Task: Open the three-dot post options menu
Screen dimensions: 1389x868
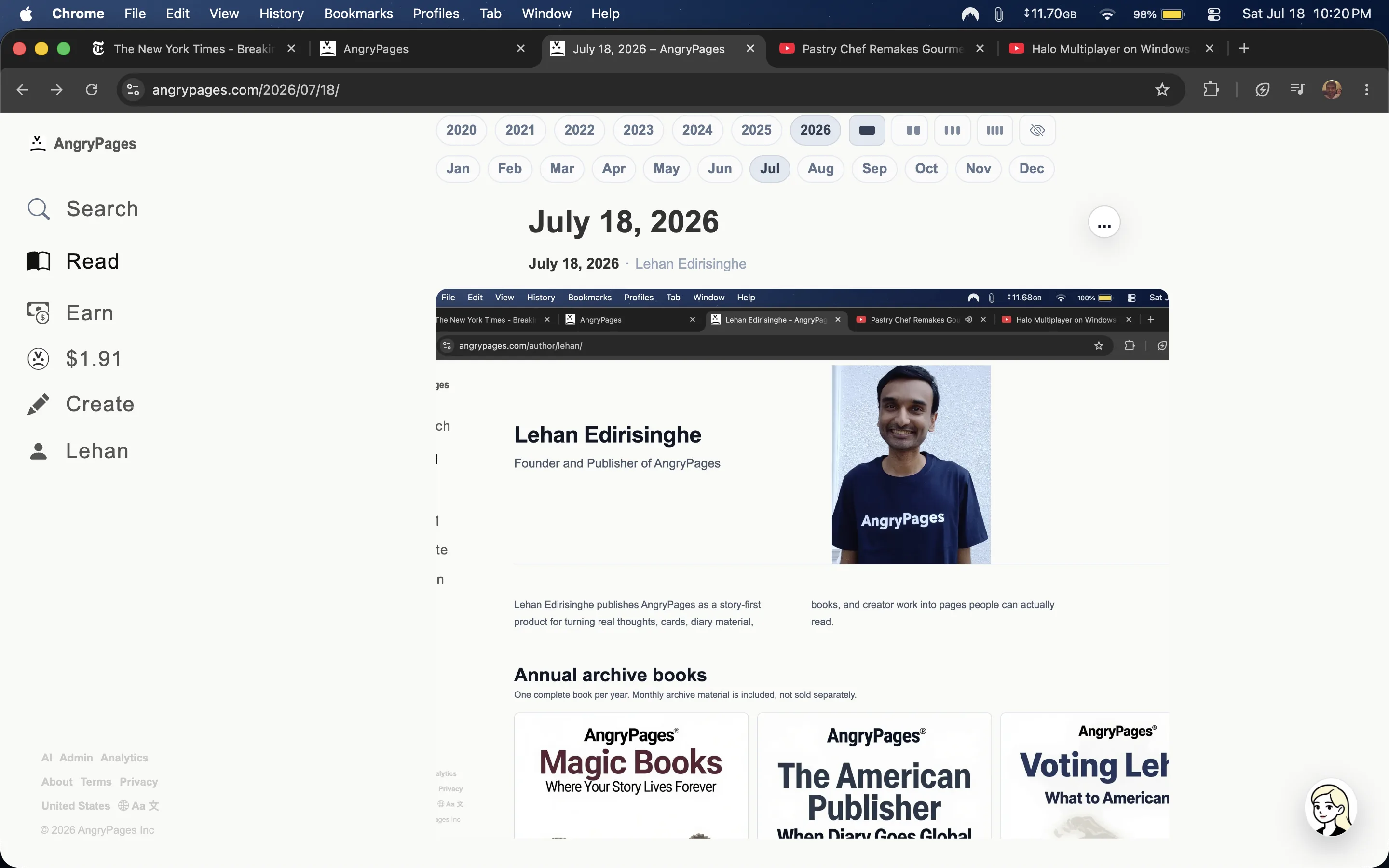Action: coord(1104,222)
